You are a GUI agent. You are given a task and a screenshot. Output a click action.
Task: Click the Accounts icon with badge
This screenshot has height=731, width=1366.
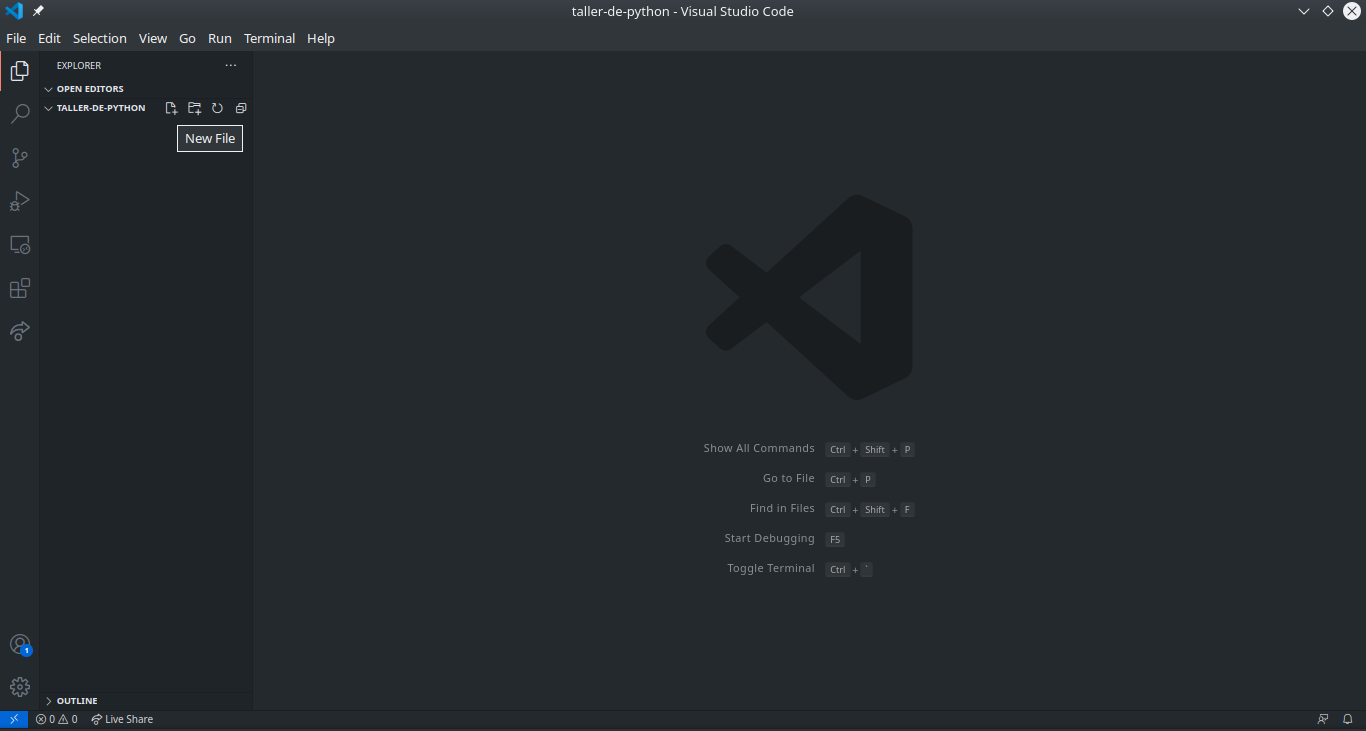pyautogui.click(x=19, y=645)
